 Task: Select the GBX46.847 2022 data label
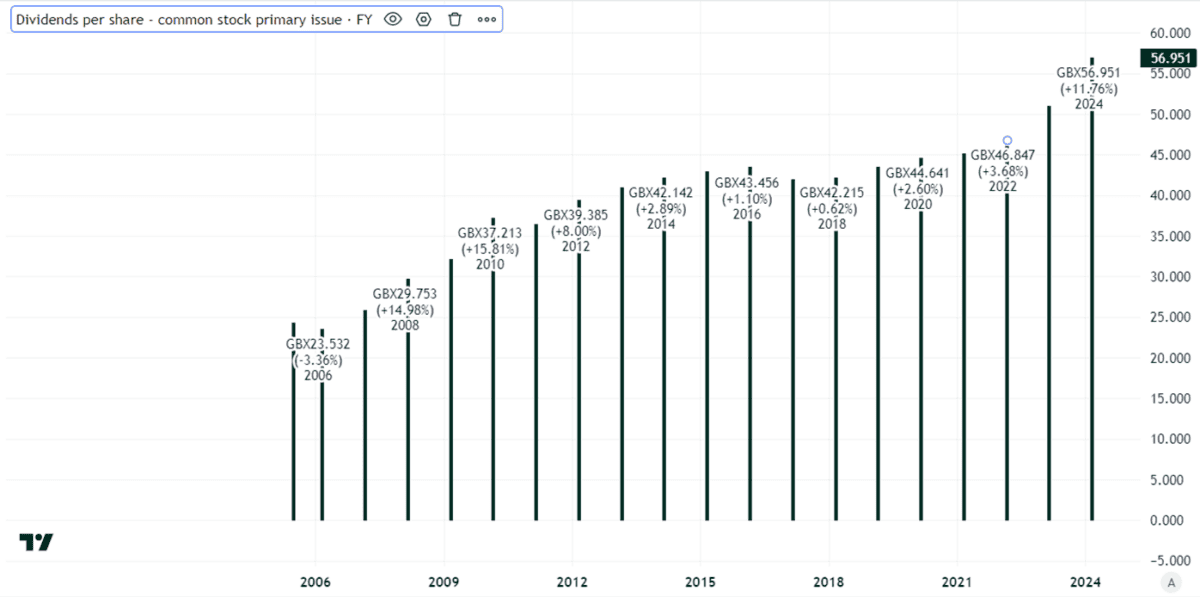pyautogui.click(x=1003, y=171)
